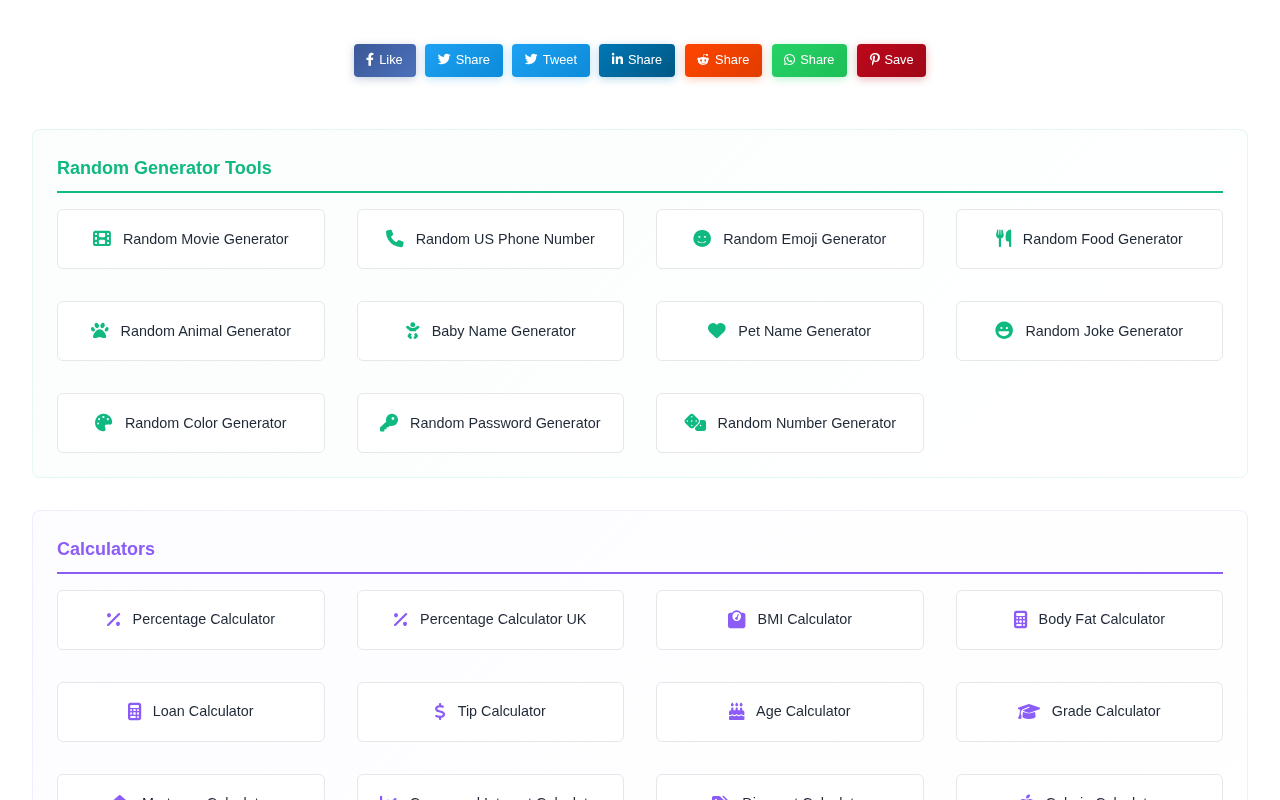This screenshot has width=1280, height=800.
Task: Open the Baby Name Generator link
Action: pos(490,331)
